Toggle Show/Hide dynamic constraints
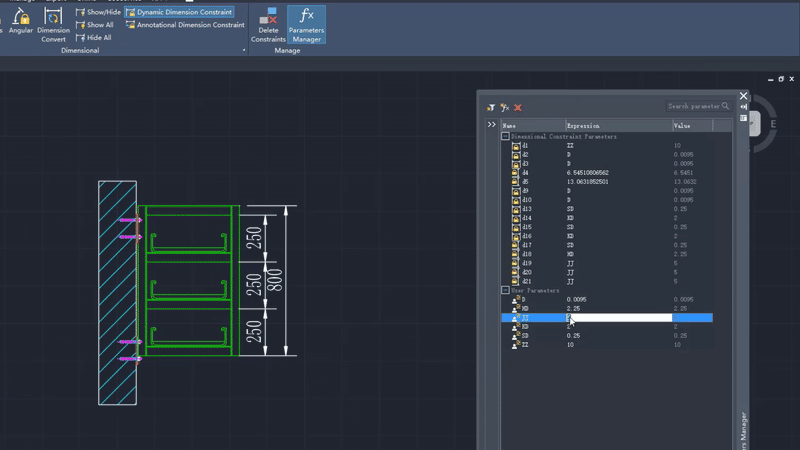Viewport: 800px width, 450px height. coord(98,12)
